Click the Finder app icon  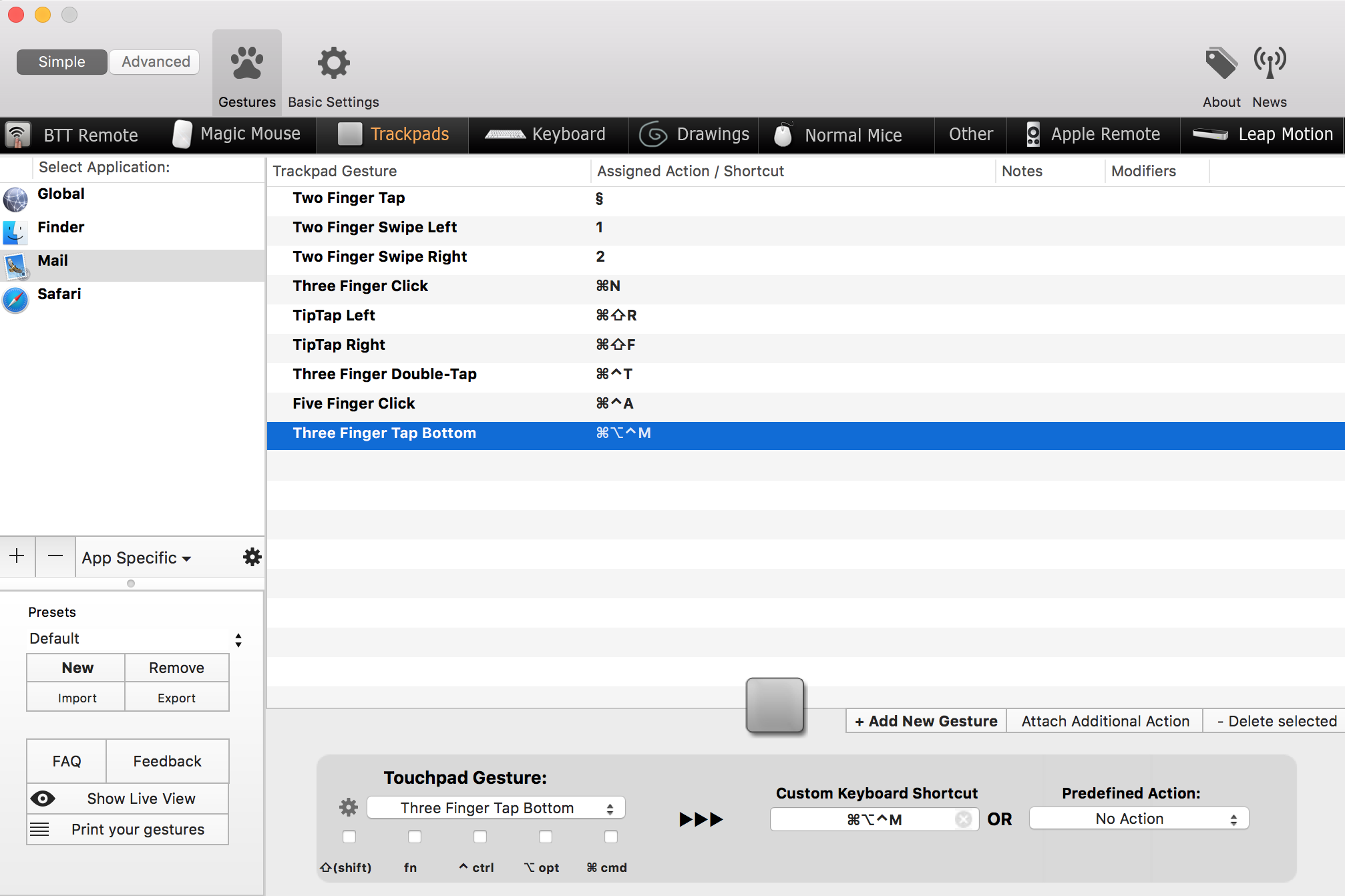[x=15, y=232]
